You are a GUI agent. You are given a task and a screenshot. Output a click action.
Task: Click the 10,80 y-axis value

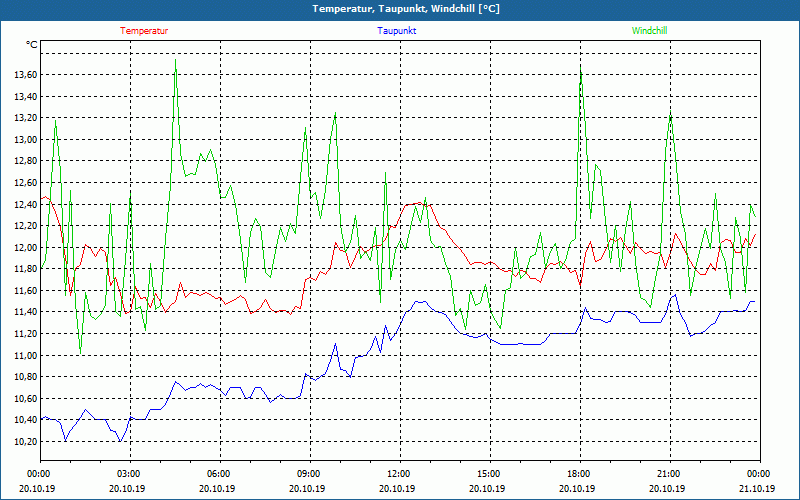point(26,377)
